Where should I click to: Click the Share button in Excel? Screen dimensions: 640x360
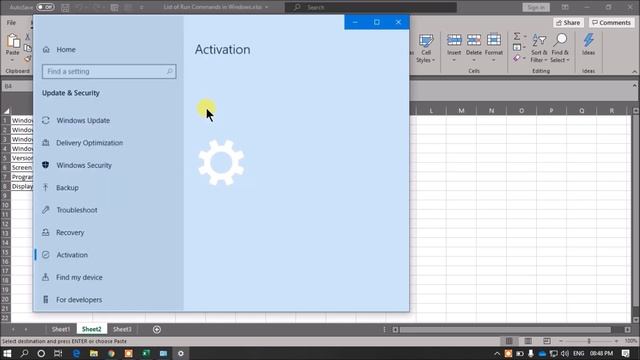(568, 22)
